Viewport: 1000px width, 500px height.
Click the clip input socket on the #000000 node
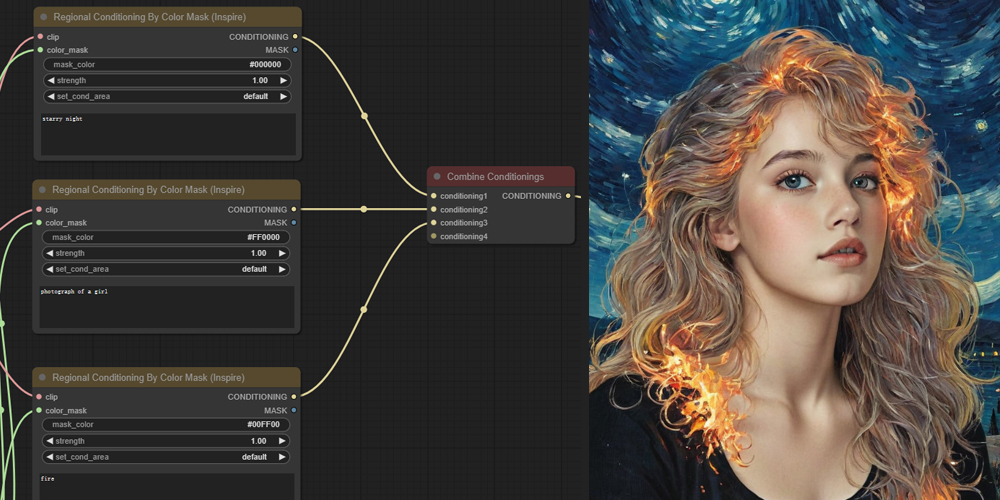pos(40,37)
